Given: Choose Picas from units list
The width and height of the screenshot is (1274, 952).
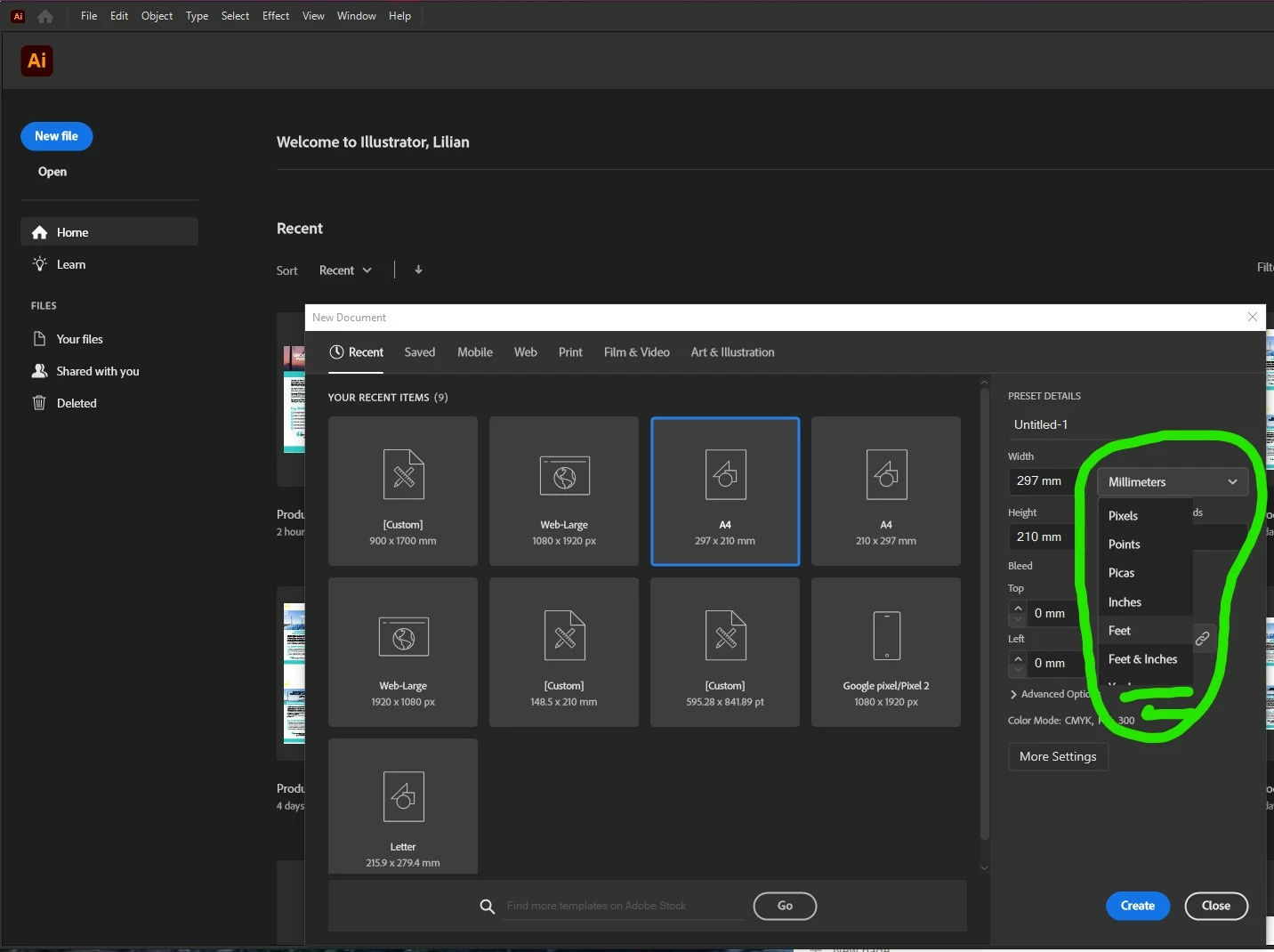Looking at the screenshot, I should [1146, 573].
